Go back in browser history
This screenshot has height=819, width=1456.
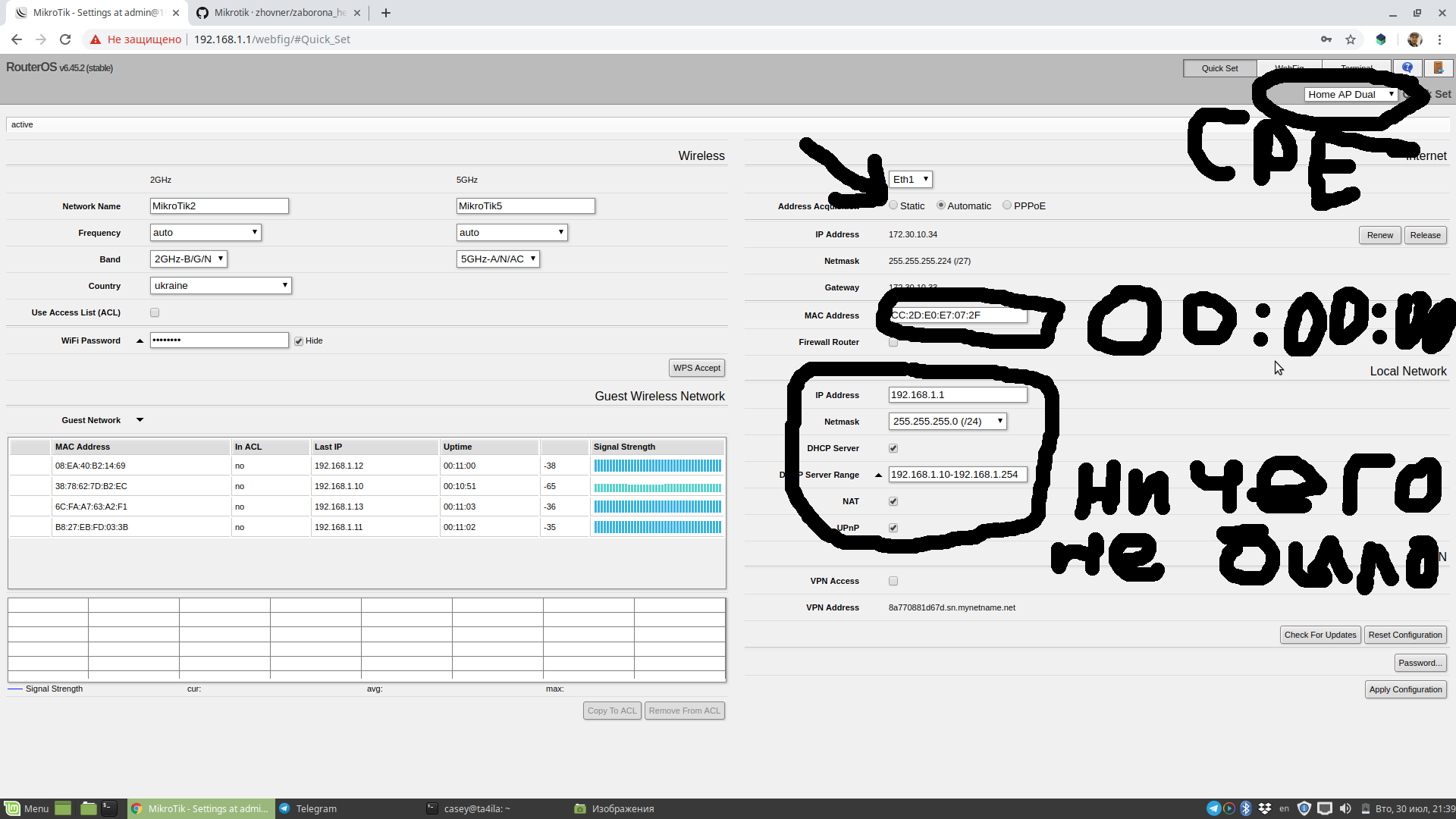coord(17,39)
